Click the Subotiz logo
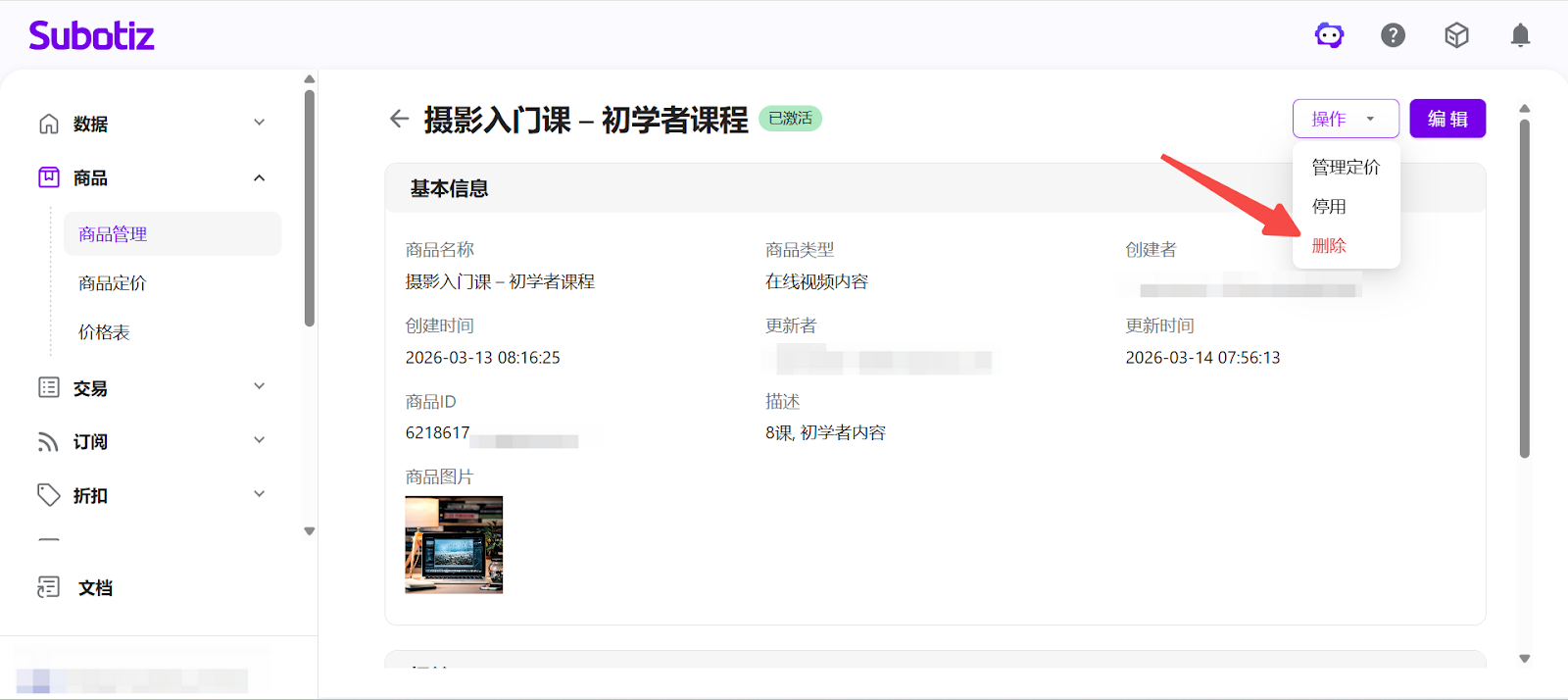 coord(91,36)
